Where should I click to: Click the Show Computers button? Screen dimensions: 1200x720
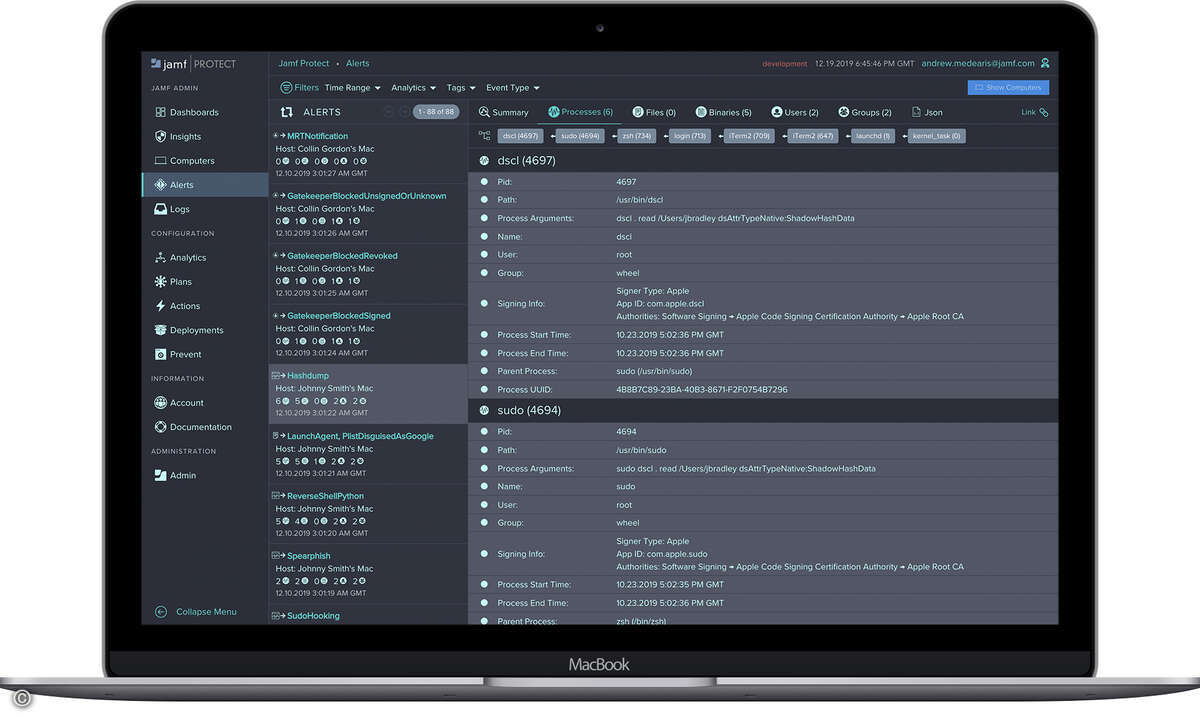1008,88
